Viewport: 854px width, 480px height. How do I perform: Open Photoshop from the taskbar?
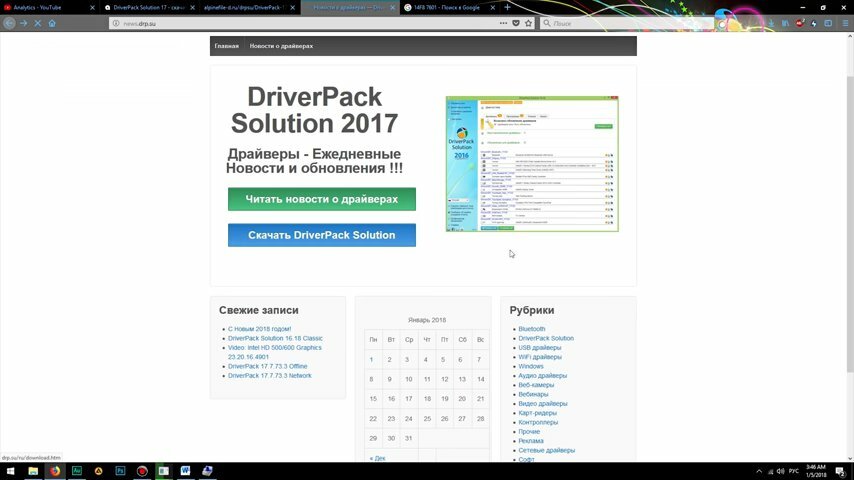pos(120,471)
